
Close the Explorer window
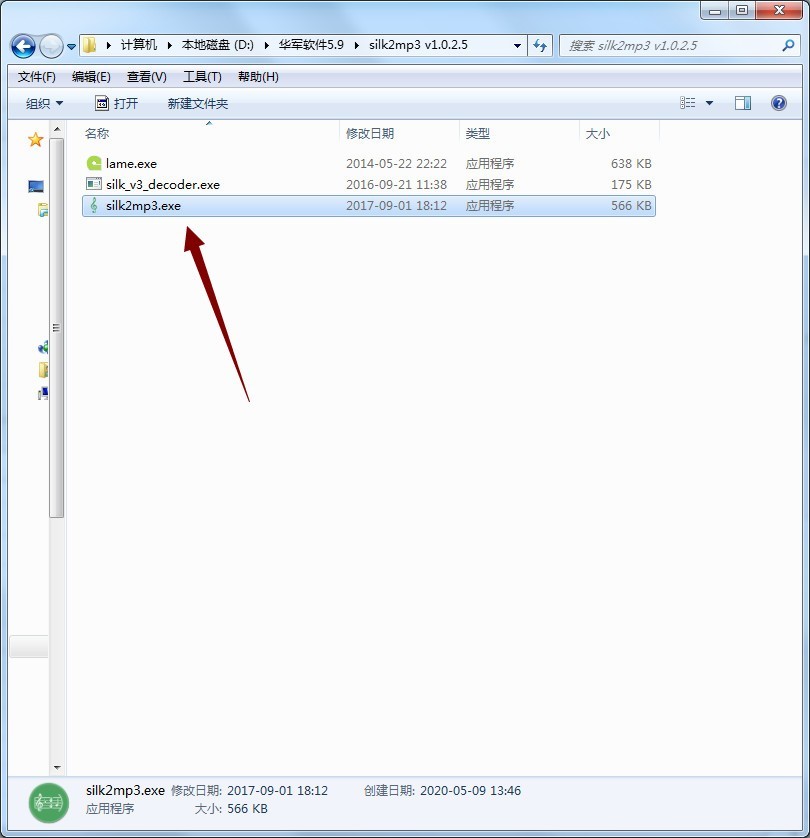pos(779,11)
